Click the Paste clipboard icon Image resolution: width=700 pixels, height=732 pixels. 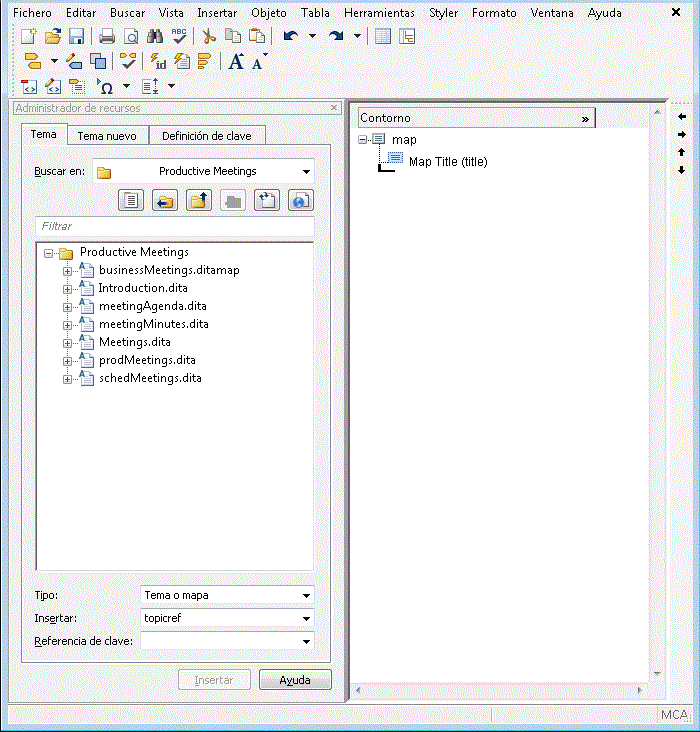(x=257, y=36)
